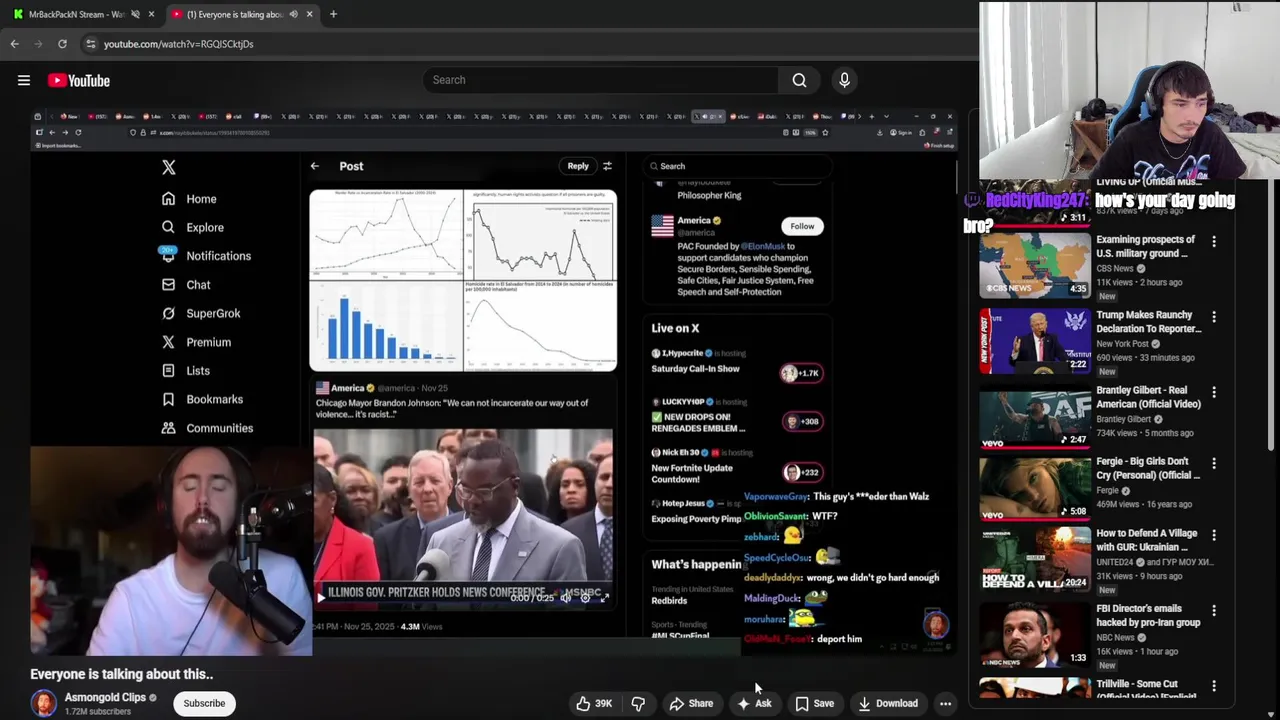The image size is (1280, 720).
Task: Click the CBS News channel name
Action: tap(1115, 268)
